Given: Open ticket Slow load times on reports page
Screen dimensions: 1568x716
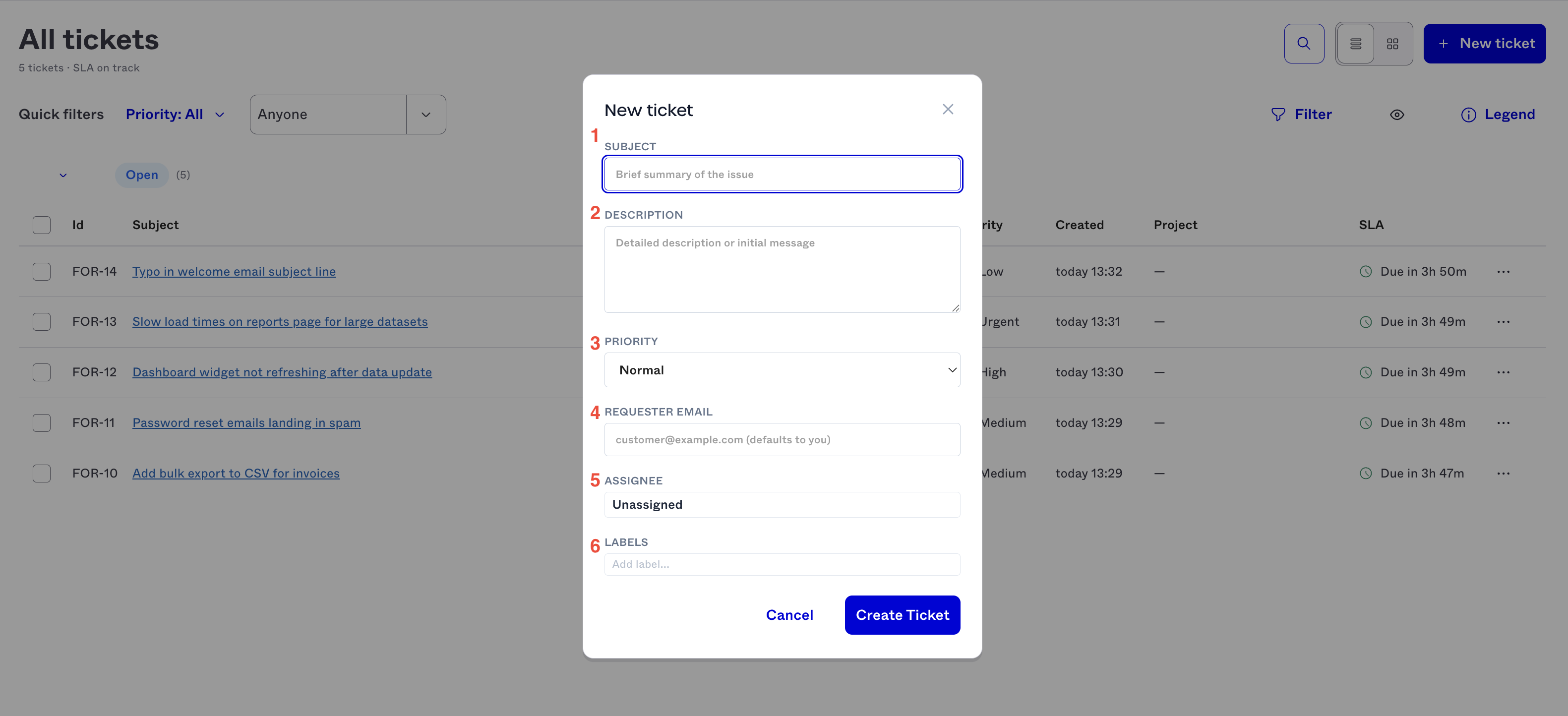Looking at the screenshot, I should pos(280,321).
